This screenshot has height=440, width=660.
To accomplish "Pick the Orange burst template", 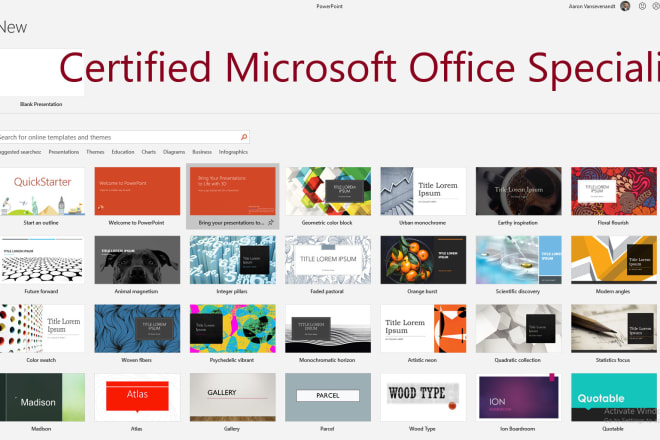I will coord(423,260).
